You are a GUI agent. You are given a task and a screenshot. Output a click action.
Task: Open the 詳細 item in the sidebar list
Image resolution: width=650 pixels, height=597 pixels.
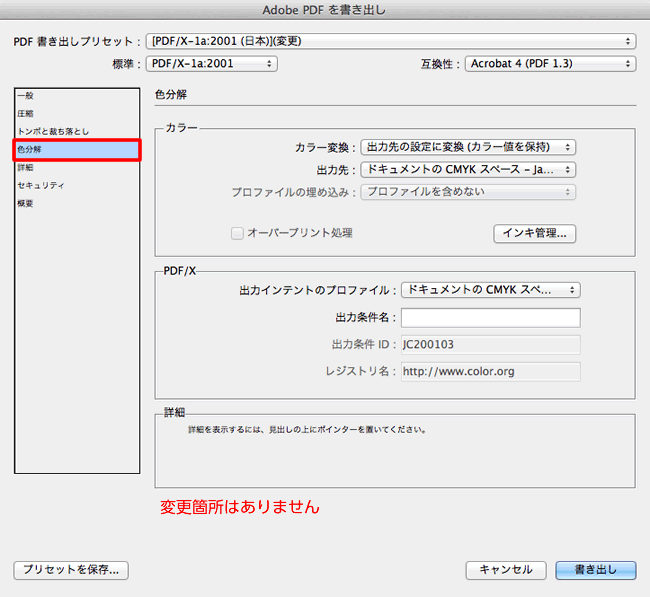point(24,168)
